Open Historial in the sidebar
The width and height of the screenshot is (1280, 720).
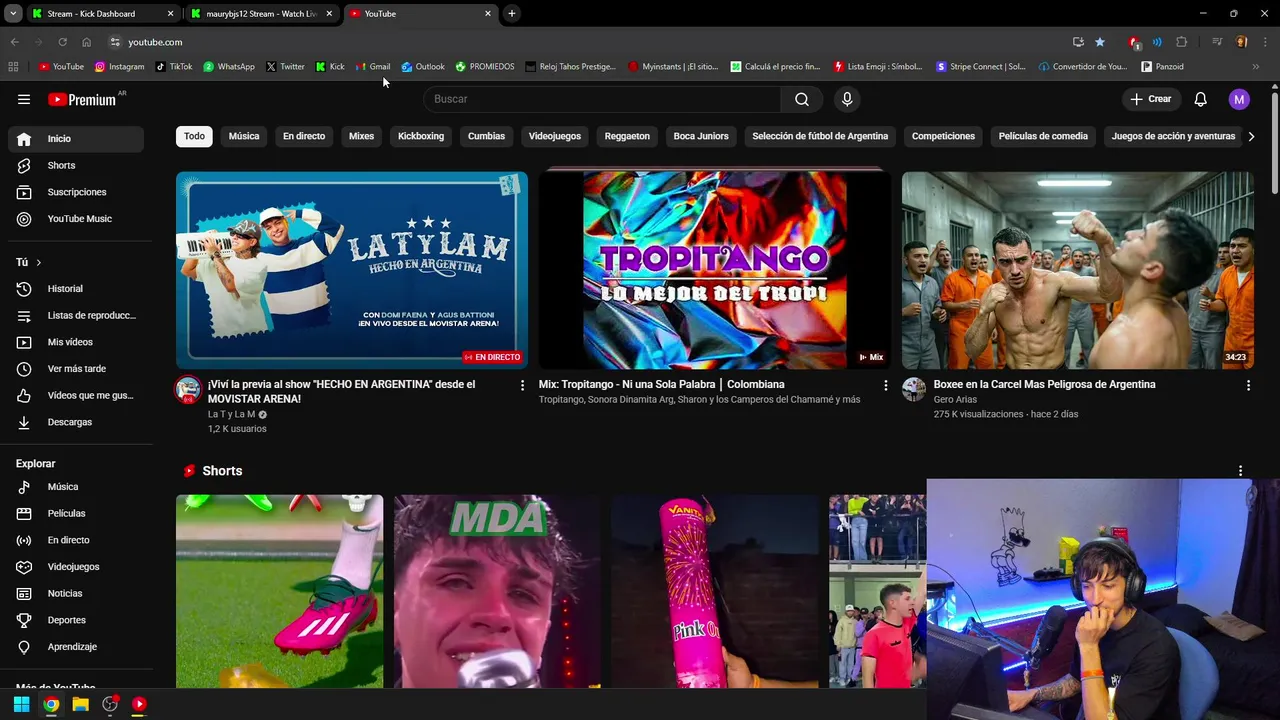[76, 289]
